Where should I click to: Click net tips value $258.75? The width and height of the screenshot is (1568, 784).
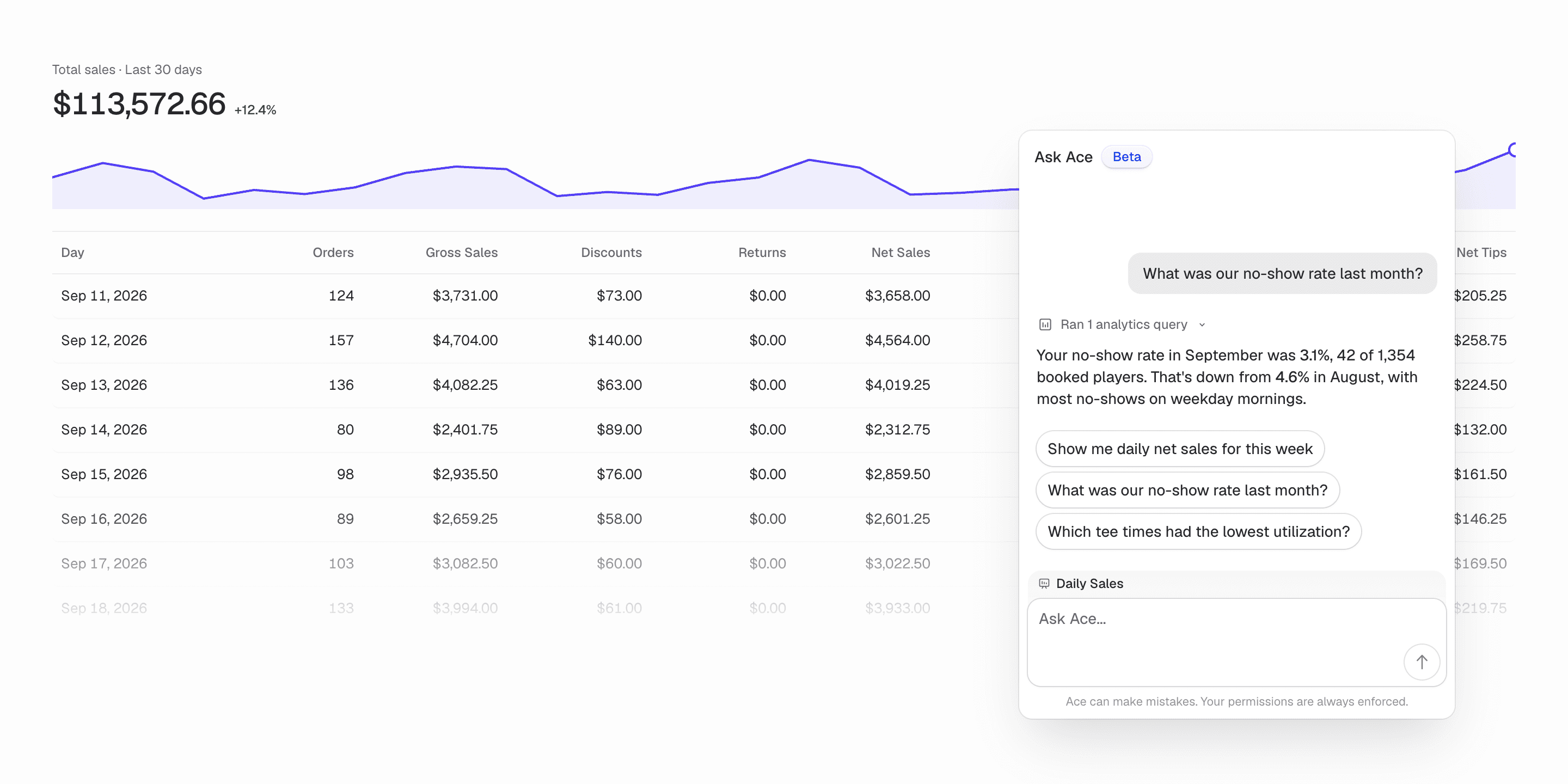(x=1480, y=340)
